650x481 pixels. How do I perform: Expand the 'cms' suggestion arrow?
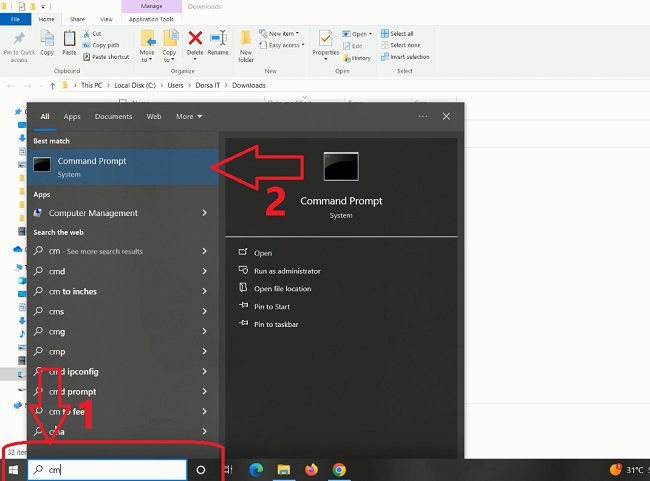tap(204, 311)
